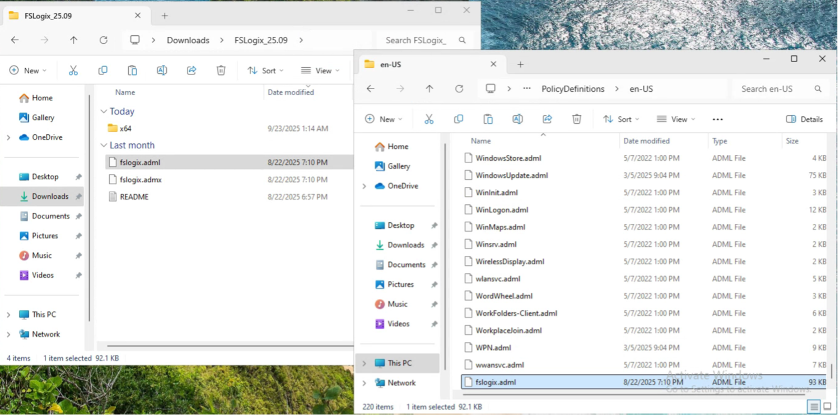The height and width of the screenshot is (418, 840).
Task: Switch to large icons view in status bar
Action: [826, 407]
